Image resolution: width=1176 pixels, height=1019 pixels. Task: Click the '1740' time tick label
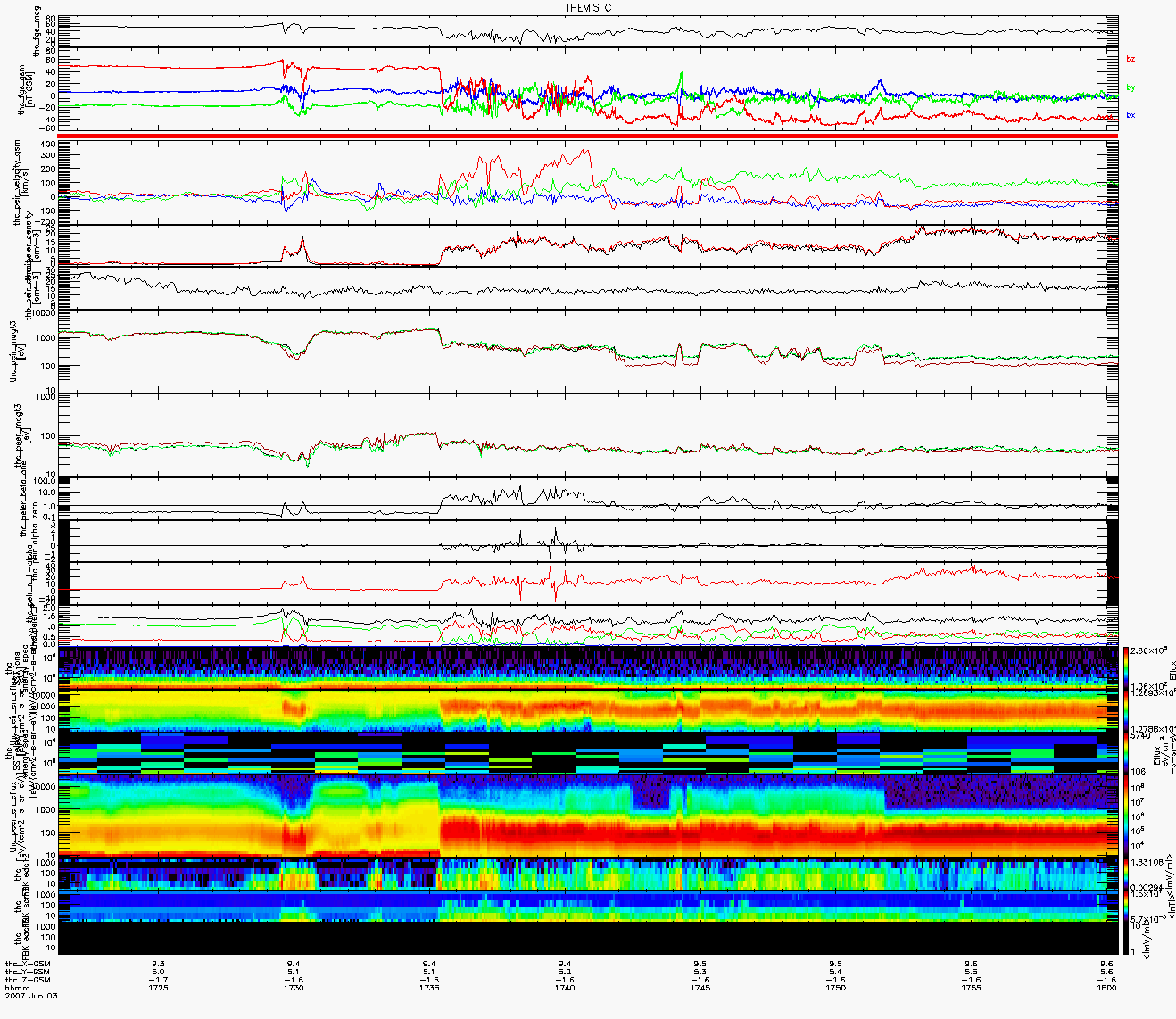pos(565,988)
